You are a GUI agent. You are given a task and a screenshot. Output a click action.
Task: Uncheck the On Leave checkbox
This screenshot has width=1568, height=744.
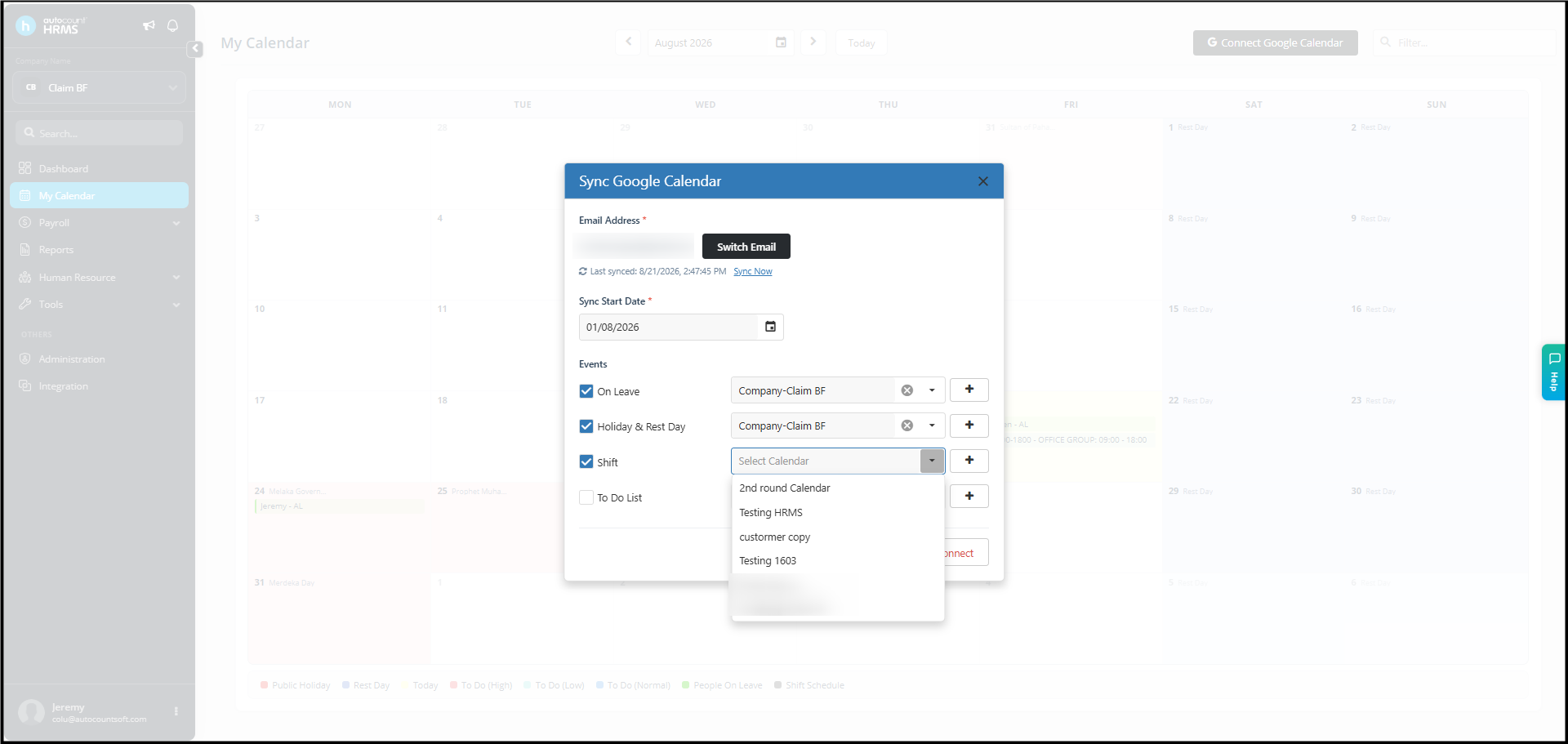586,391
